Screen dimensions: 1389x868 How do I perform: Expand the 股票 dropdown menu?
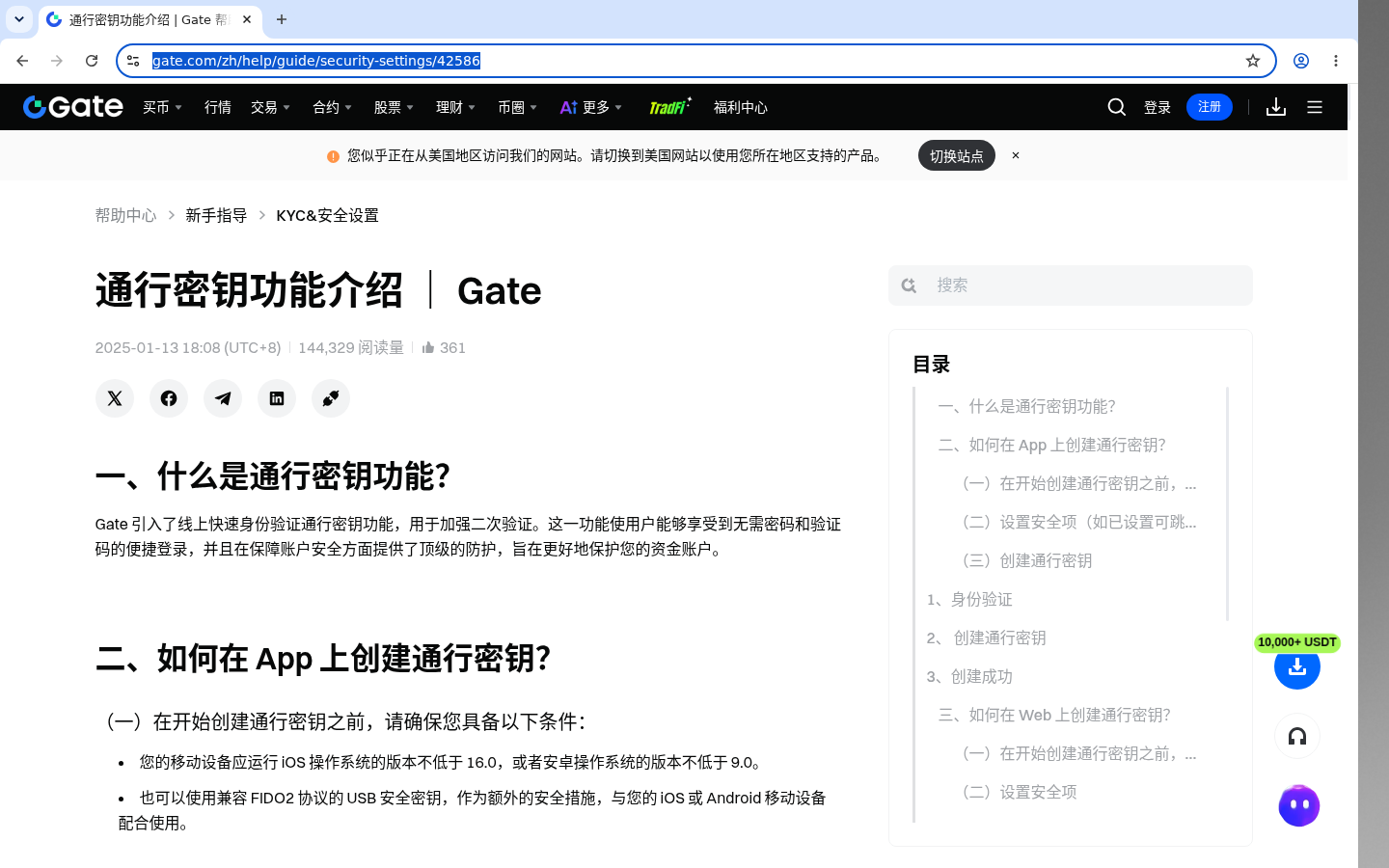point(395,107)
